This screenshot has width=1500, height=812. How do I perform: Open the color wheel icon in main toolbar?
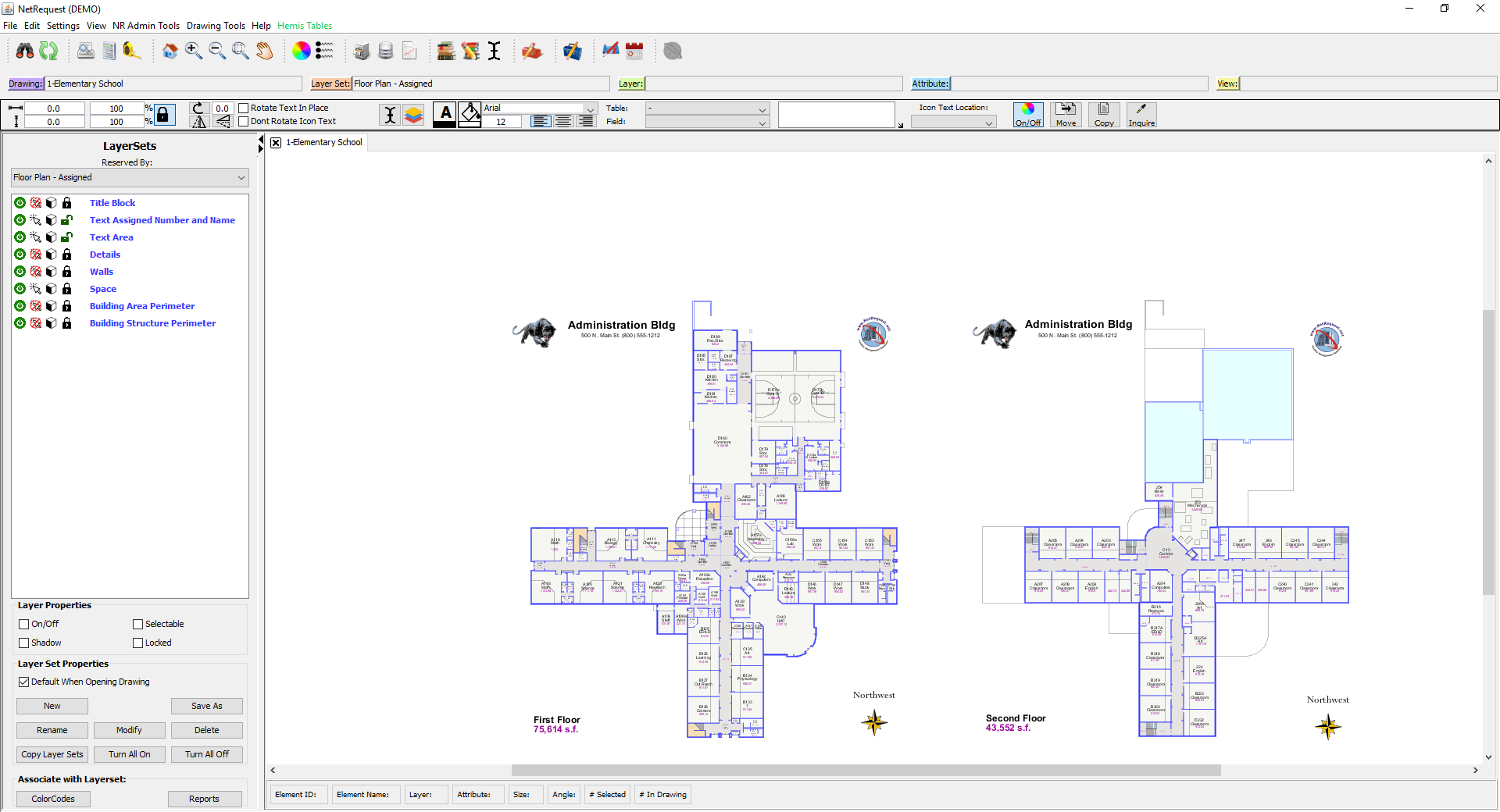[301, 52]
